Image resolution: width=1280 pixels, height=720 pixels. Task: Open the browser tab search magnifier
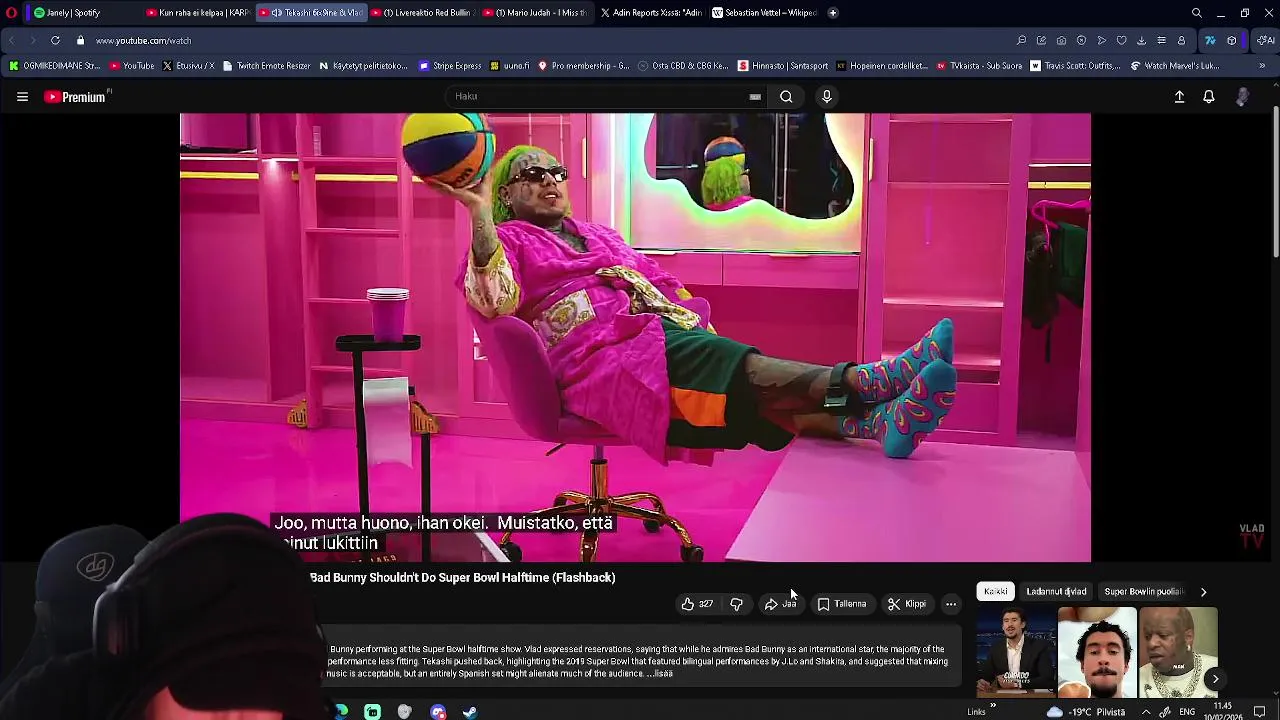(1197, 13)
